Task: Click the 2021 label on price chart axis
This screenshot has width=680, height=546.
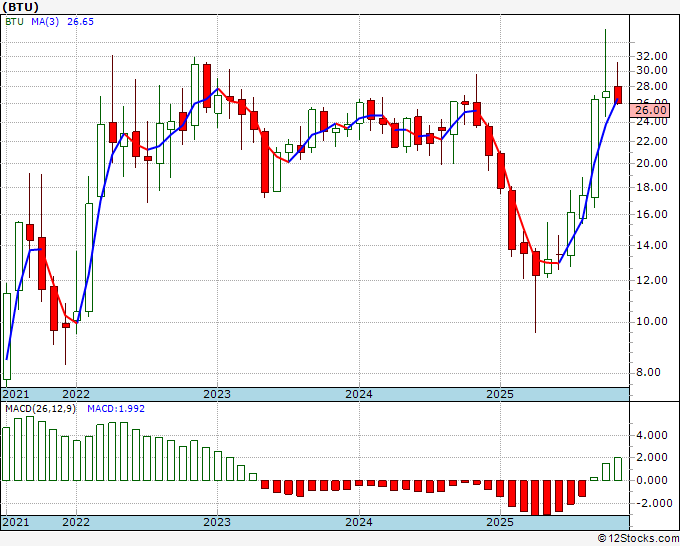Action: tap(16, 394)
